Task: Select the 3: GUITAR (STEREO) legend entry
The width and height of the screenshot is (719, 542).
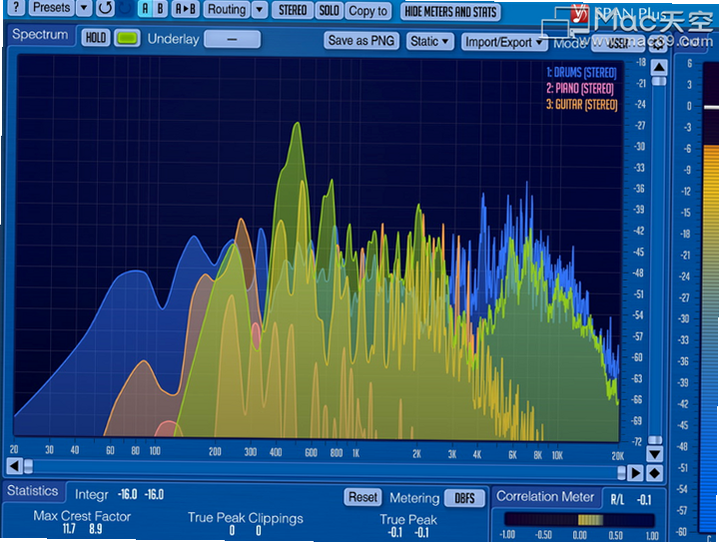Action: click(x=581, y=105)
